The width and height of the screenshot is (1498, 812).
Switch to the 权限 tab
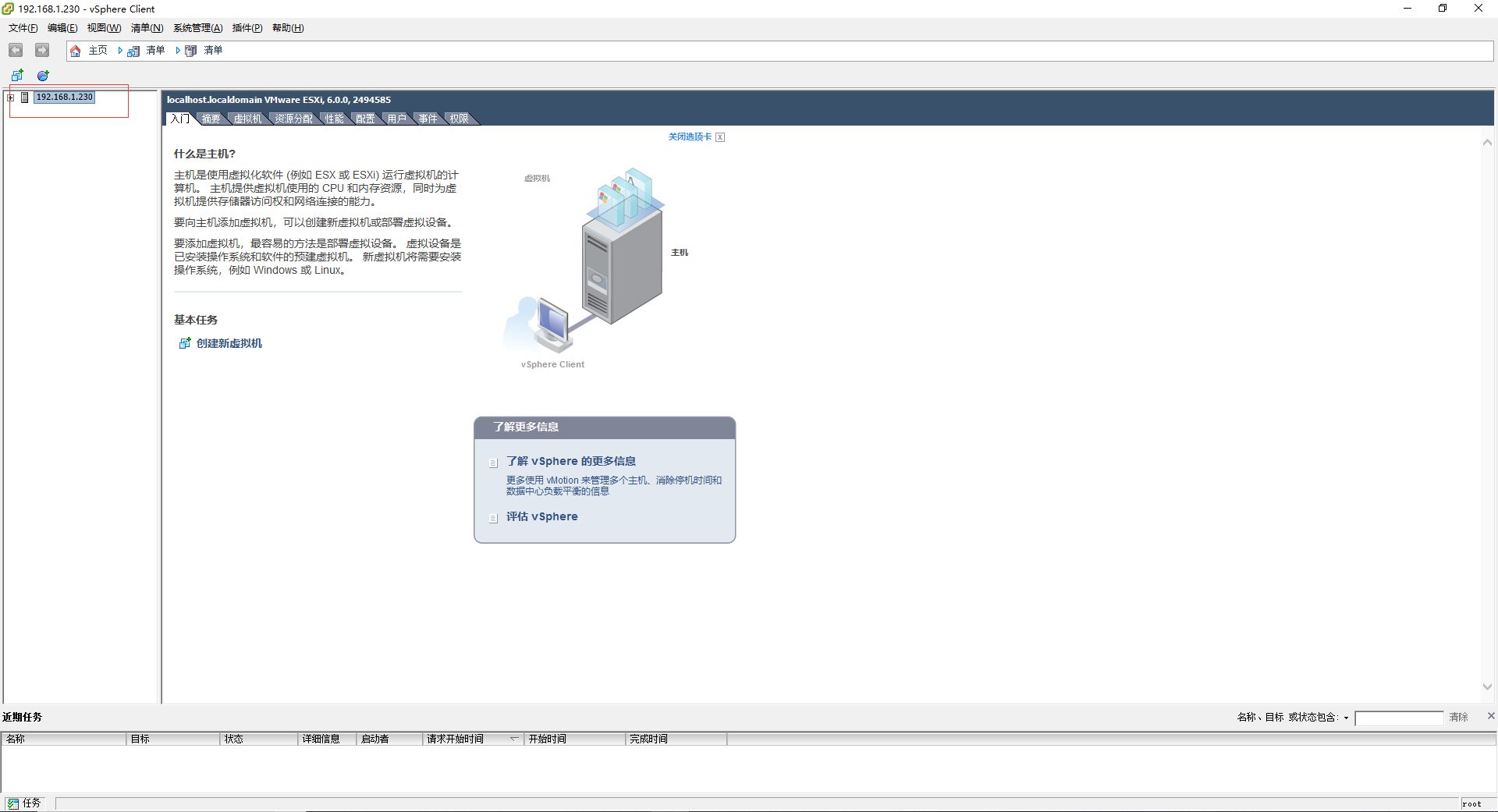[459, 119]
